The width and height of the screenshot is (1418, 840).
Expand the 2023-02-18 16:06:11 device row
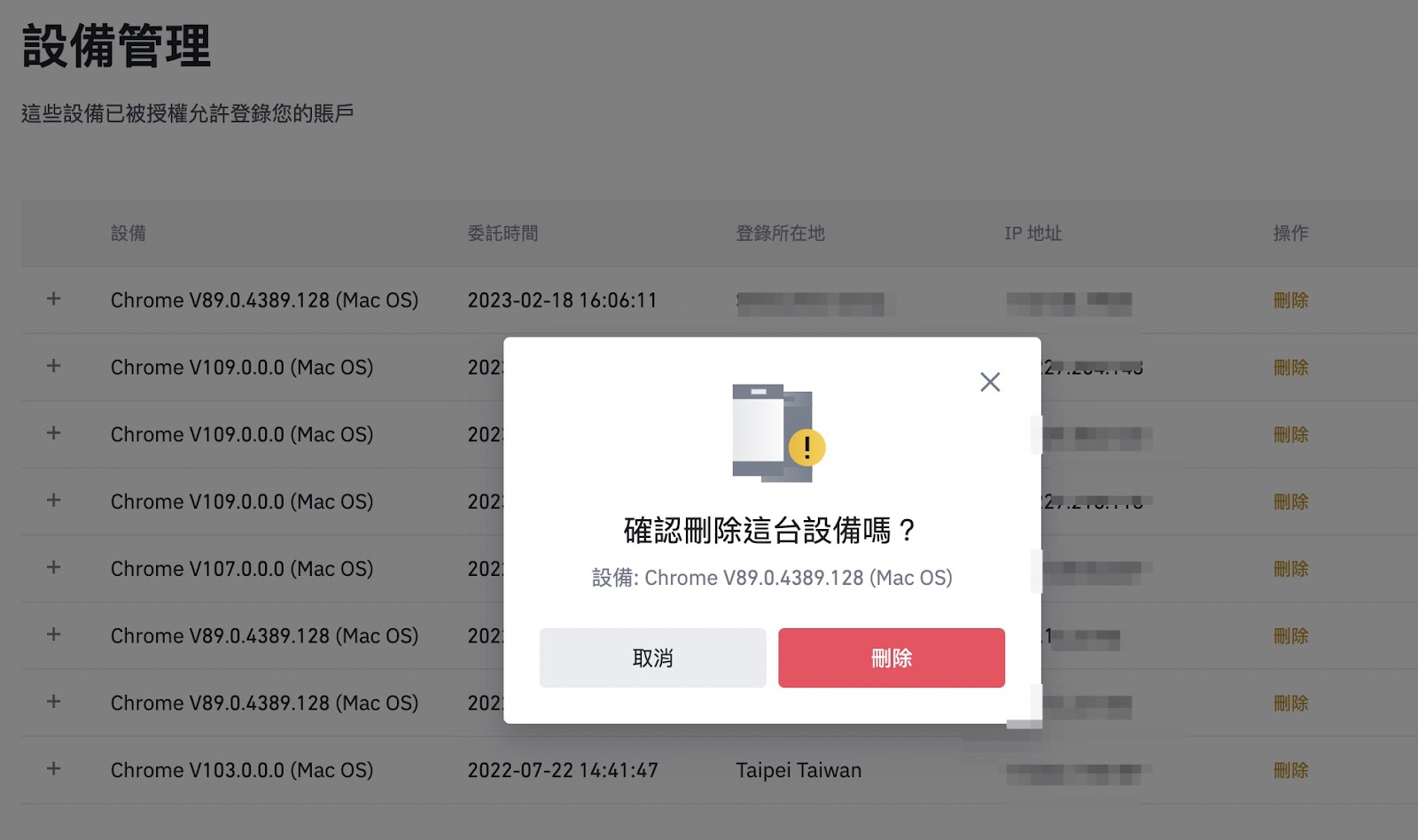(x=54, y=299)
